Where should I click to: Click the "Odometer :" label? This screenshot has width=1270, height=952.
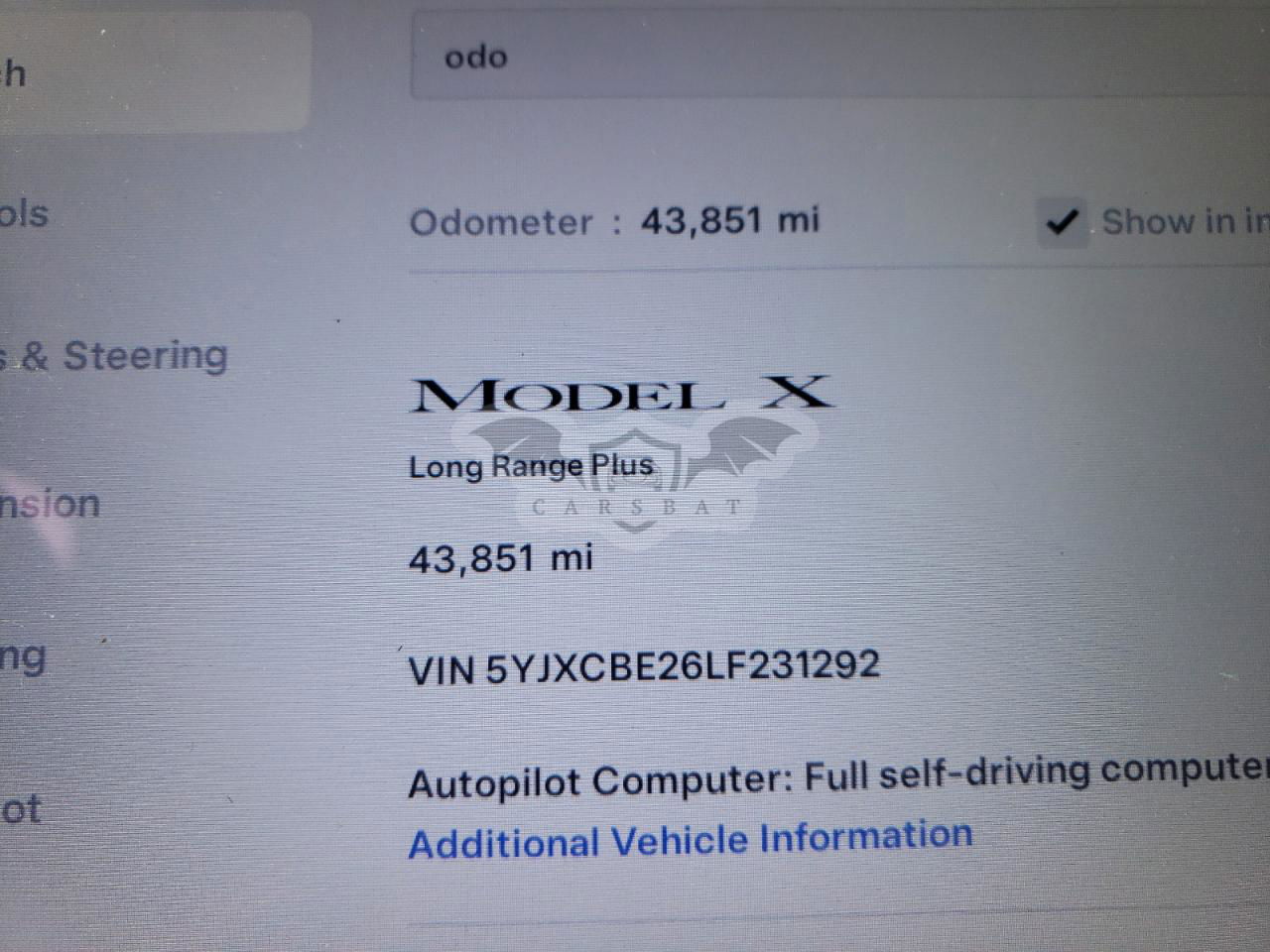pyautogui.click(x=516, y=222)
